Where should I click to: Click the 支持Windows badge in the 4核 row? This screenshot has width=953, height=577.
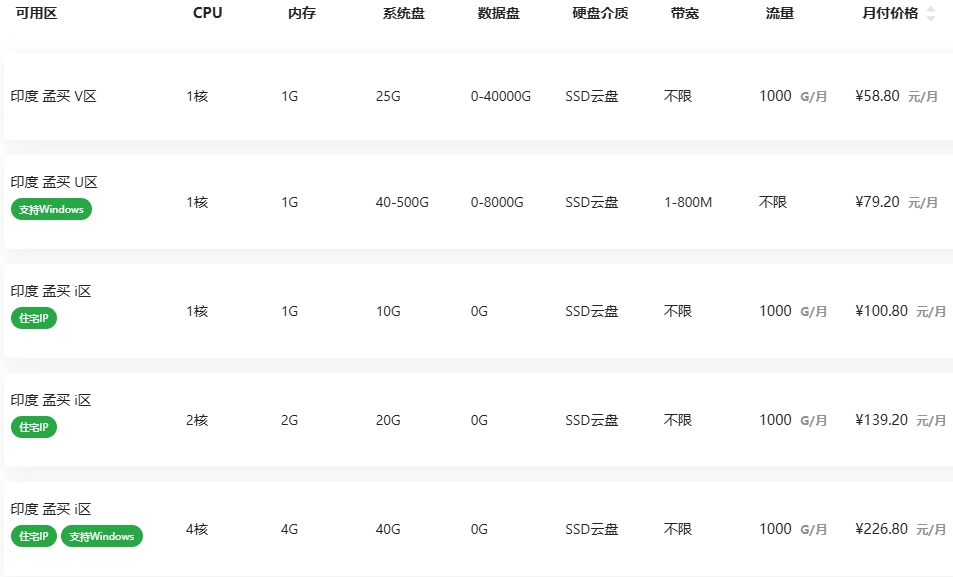click(x=102, y=537)
